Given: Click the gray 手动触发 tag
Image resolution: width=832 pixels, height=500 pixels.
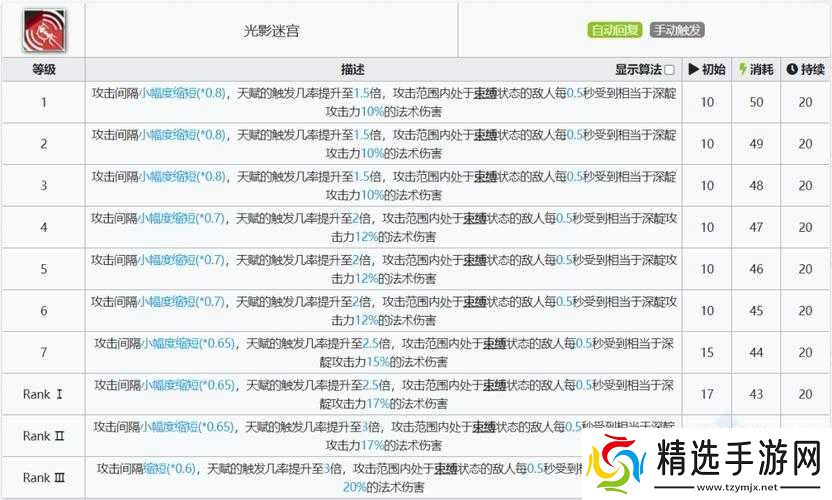Looking at the screenshot, I should click(677, 30).
